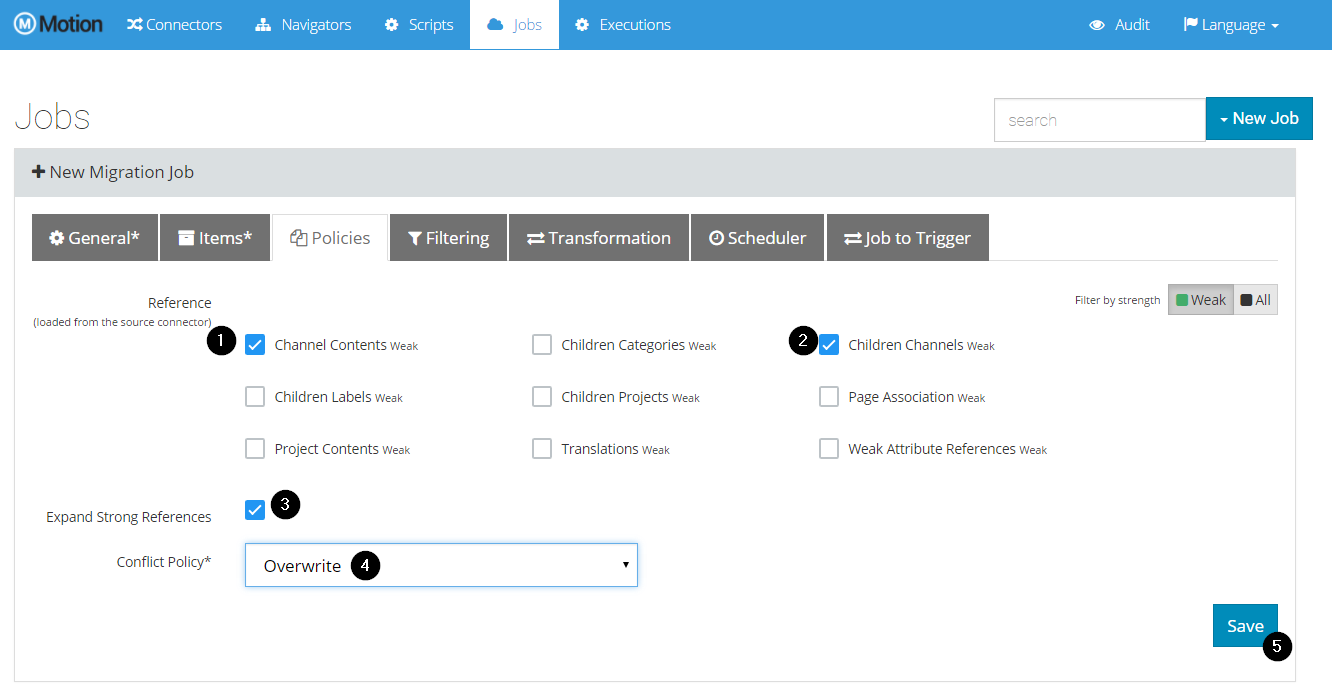Click the New Migration Job header
This screenshot has height=694, width=1332.
[x=655, y=172]
